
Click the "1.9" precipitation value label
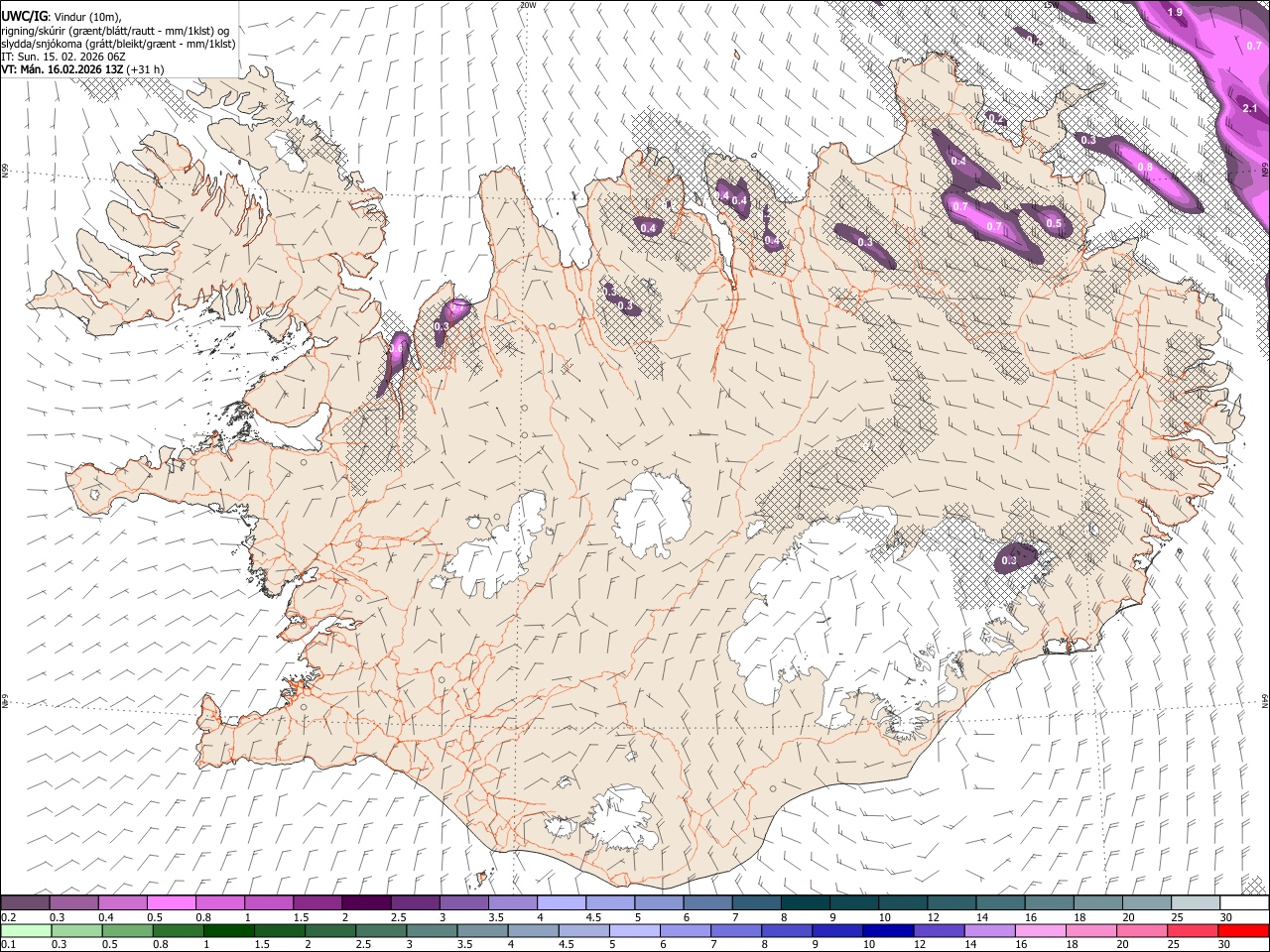point(1175,12)
